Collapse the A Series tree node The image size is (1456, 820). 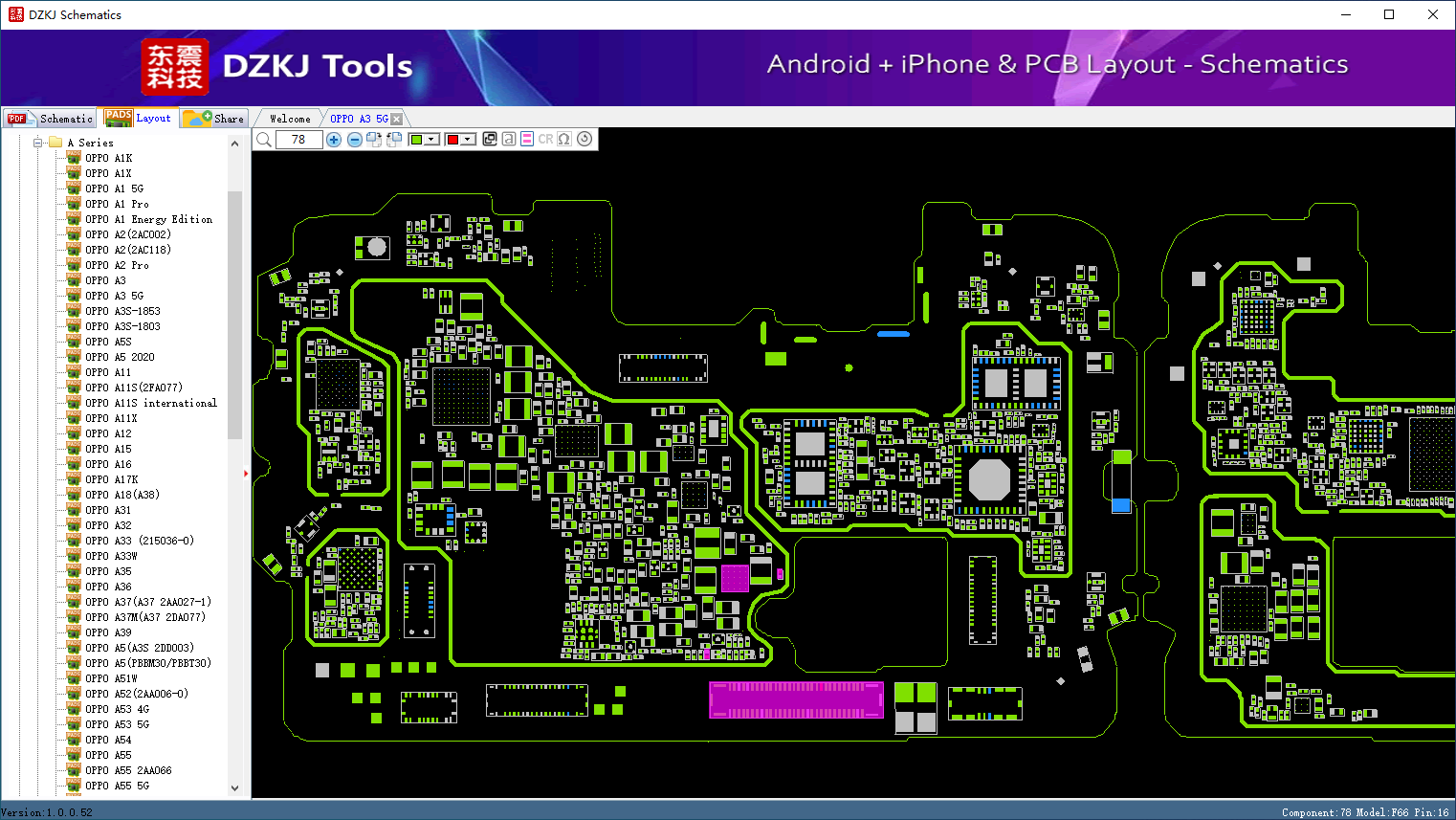pos(38,143)
